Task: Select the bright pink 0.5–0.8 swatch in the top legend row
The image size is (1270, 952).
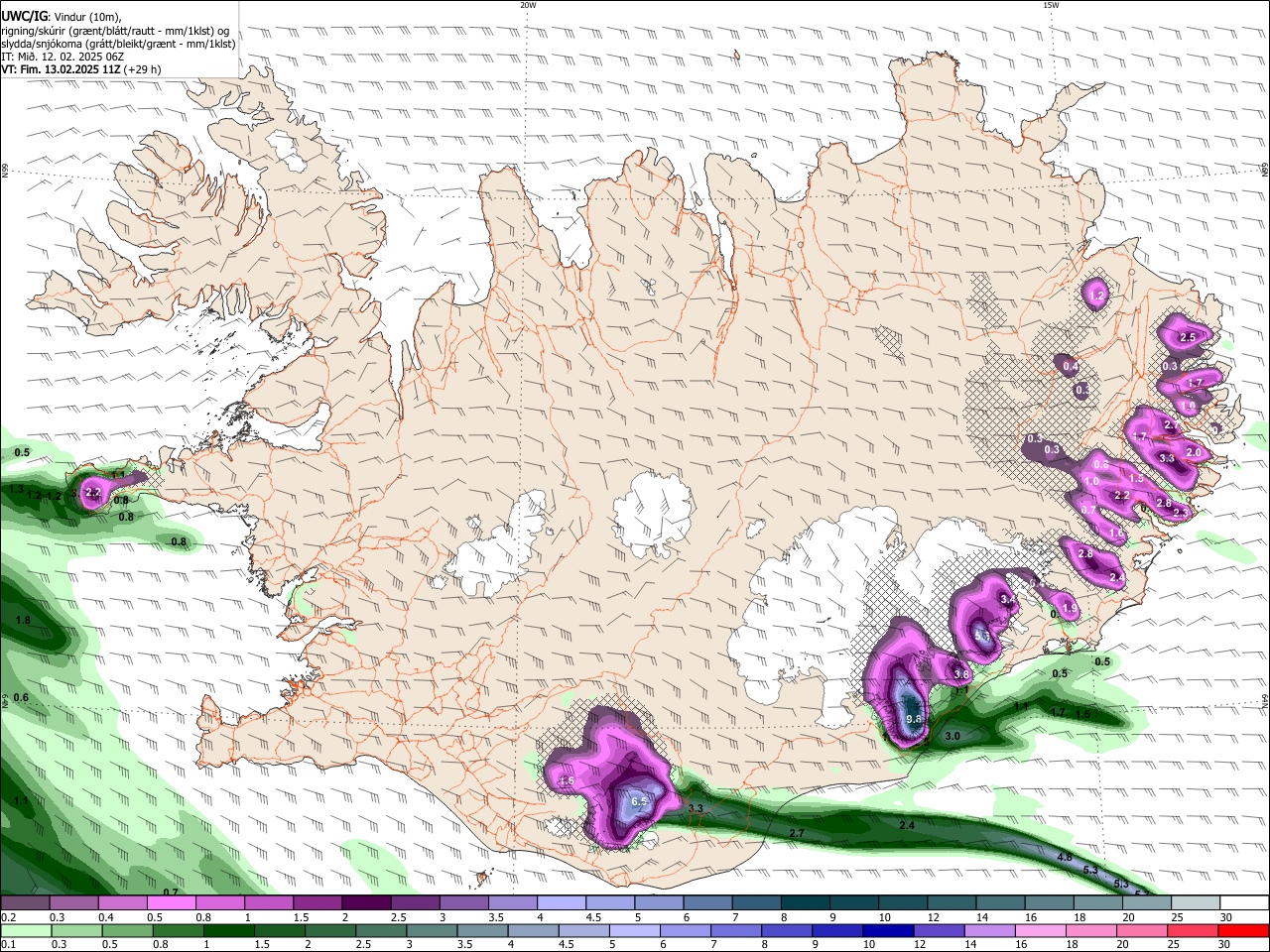Action: pyautogui.click(x=171, y=903)
